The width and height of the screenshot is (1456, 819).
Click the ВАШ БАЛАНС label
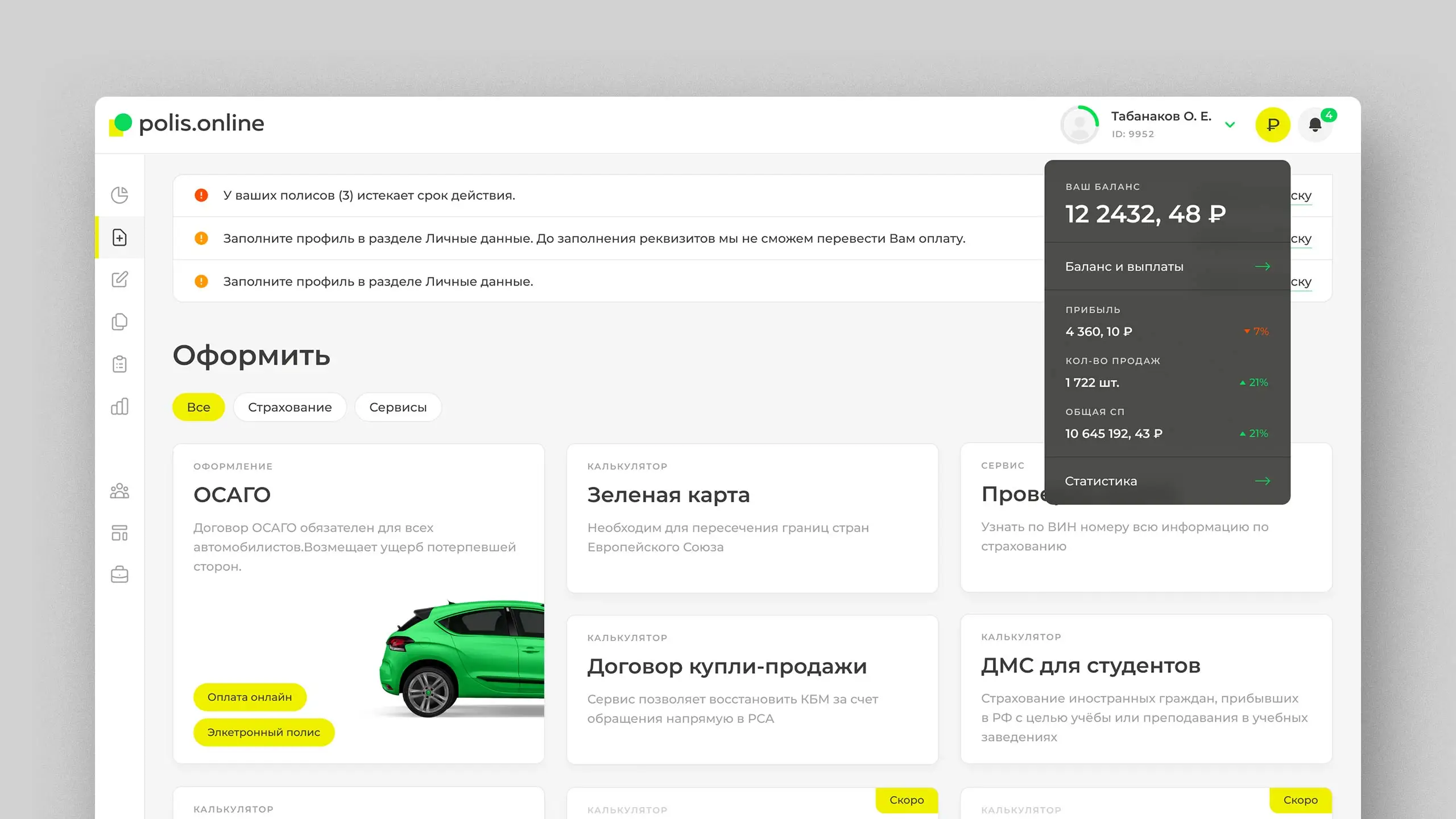tap(1103, 187)
